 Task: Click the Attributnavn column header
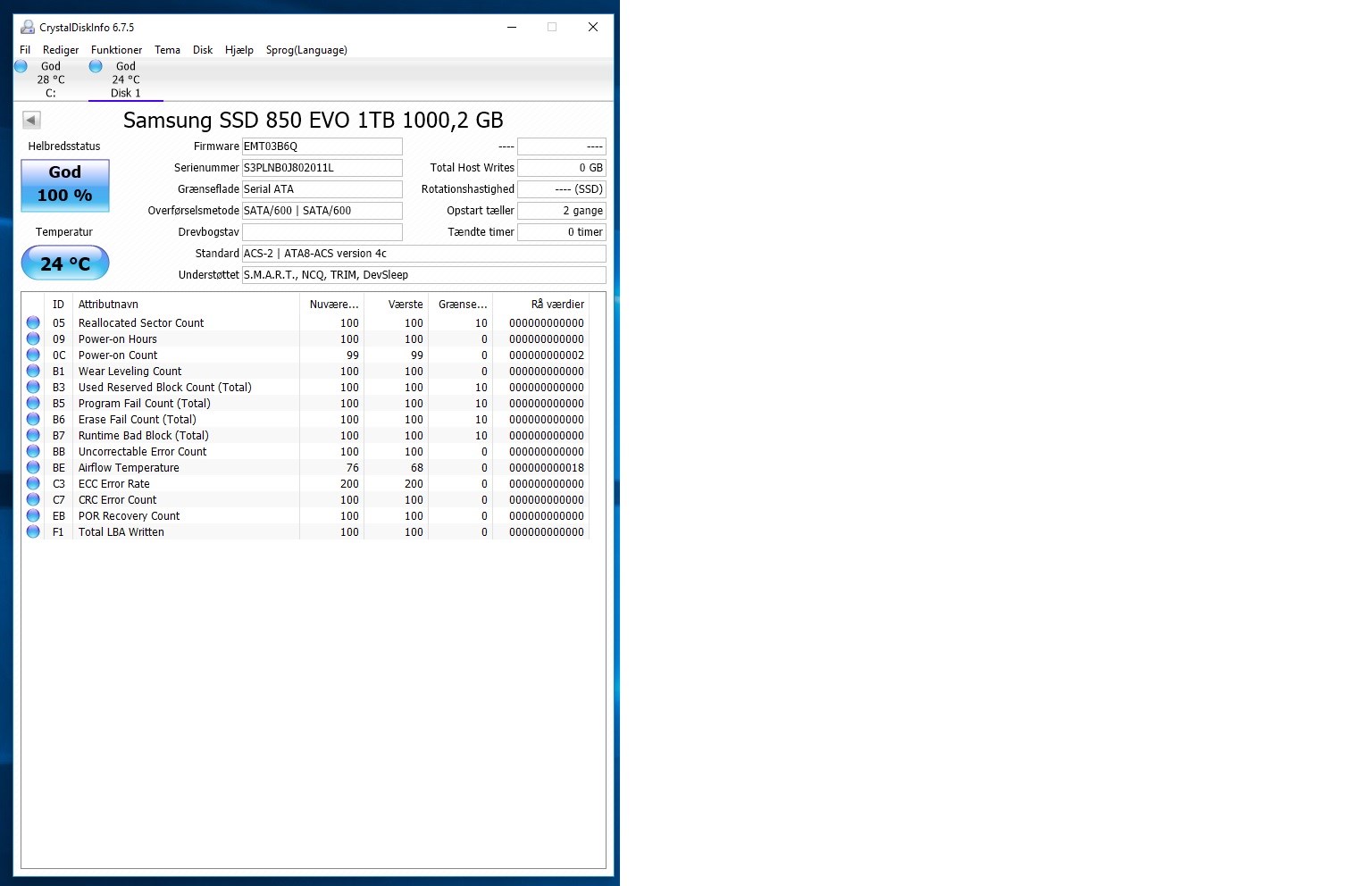[186, 305]
